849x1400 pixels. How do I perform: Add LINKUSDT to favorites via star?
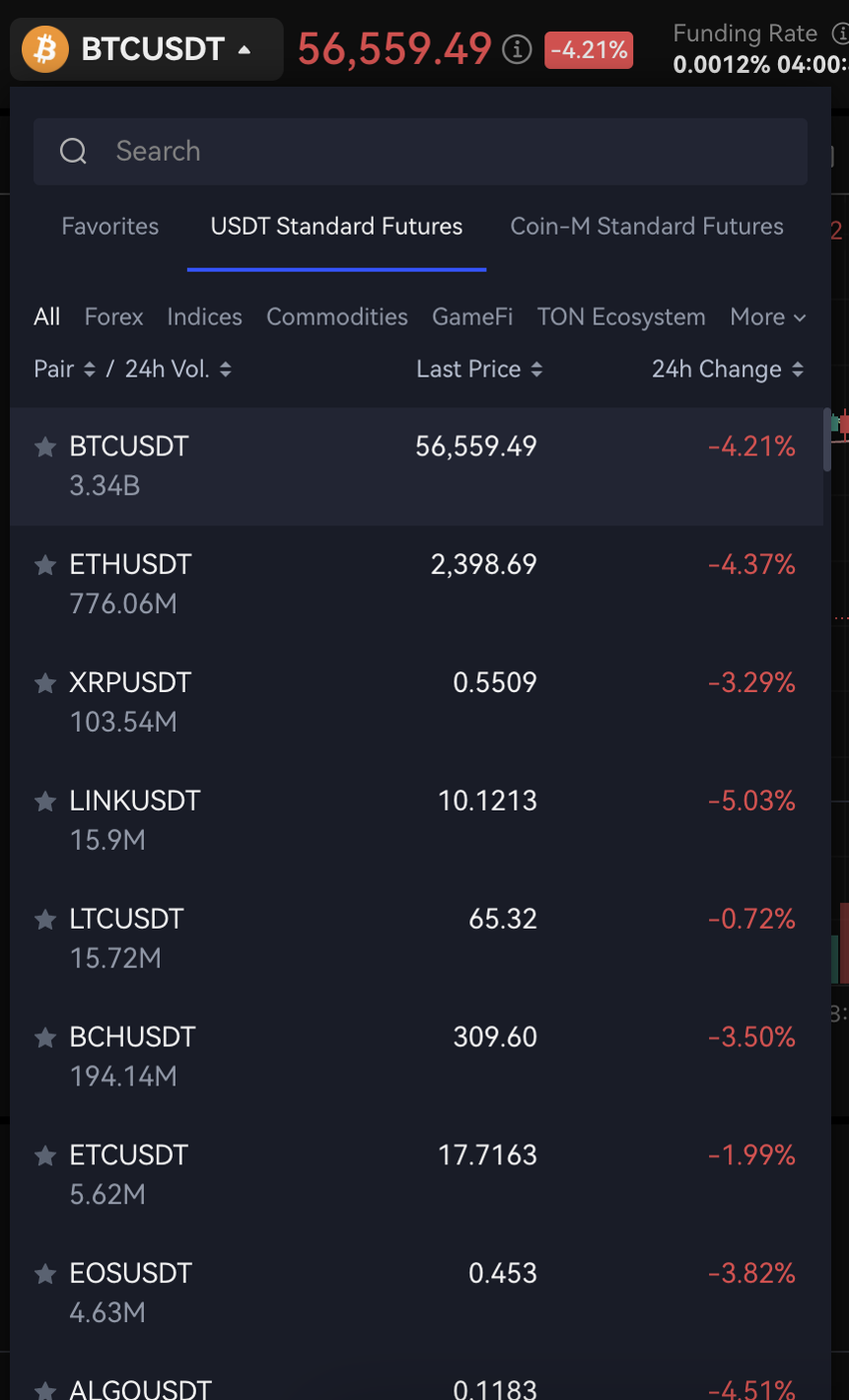[x=45, y=802]
